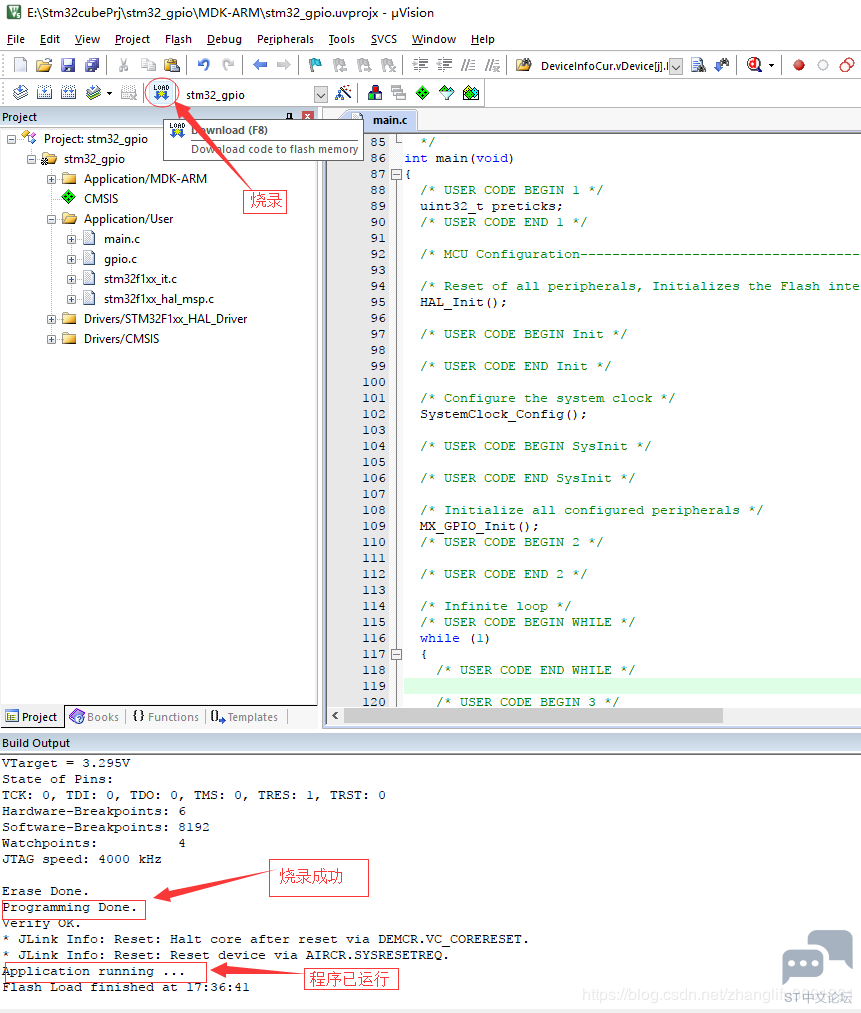The image size is (861, 1013).
Task: Insert breakpoint with red dot icon
Action: pyautogui.click(x=799, y=65)
